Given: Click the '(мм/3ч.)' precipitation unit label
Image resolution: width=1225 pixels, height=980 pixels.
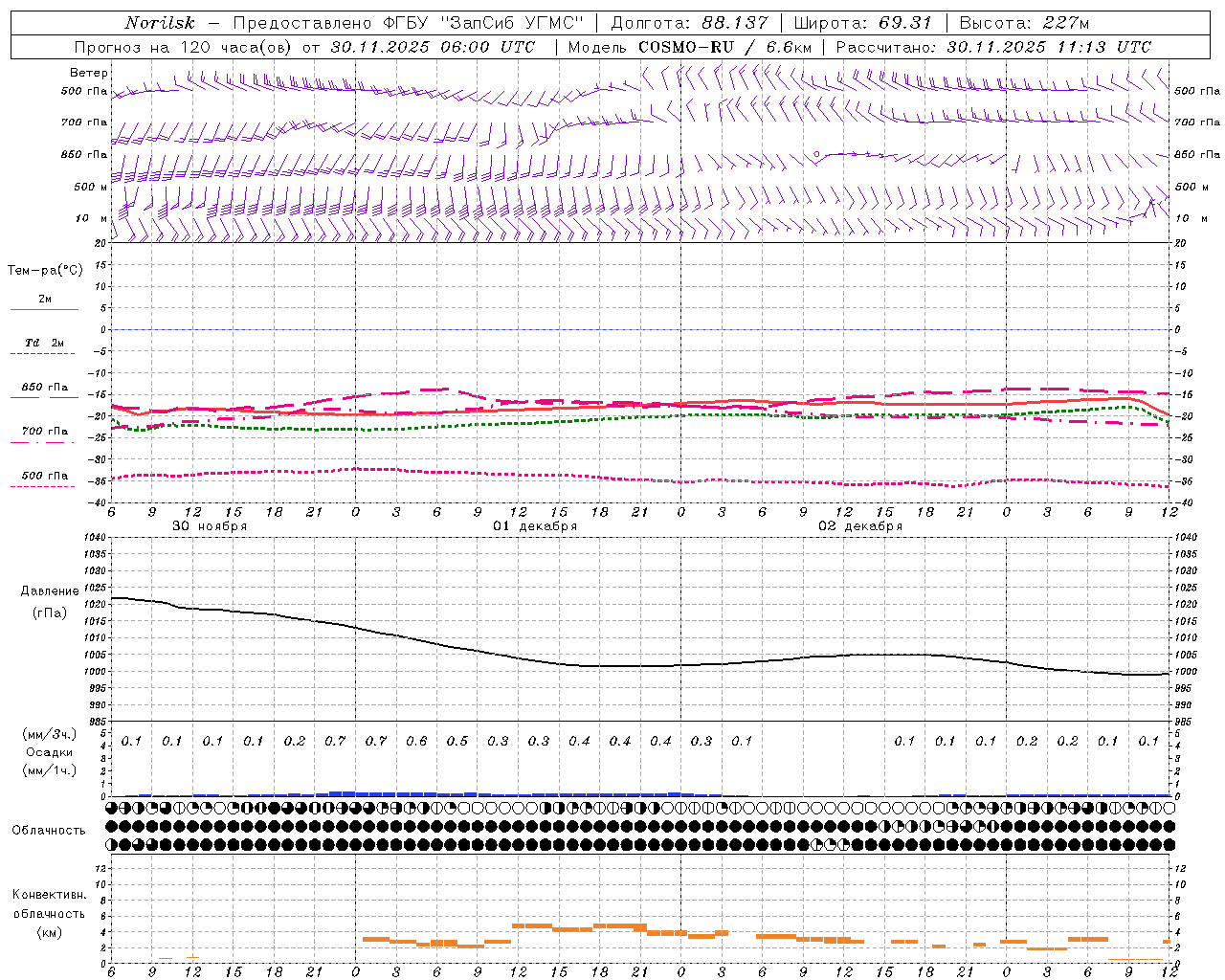Looking at the screenshot, I should click(x=50, y=734).
